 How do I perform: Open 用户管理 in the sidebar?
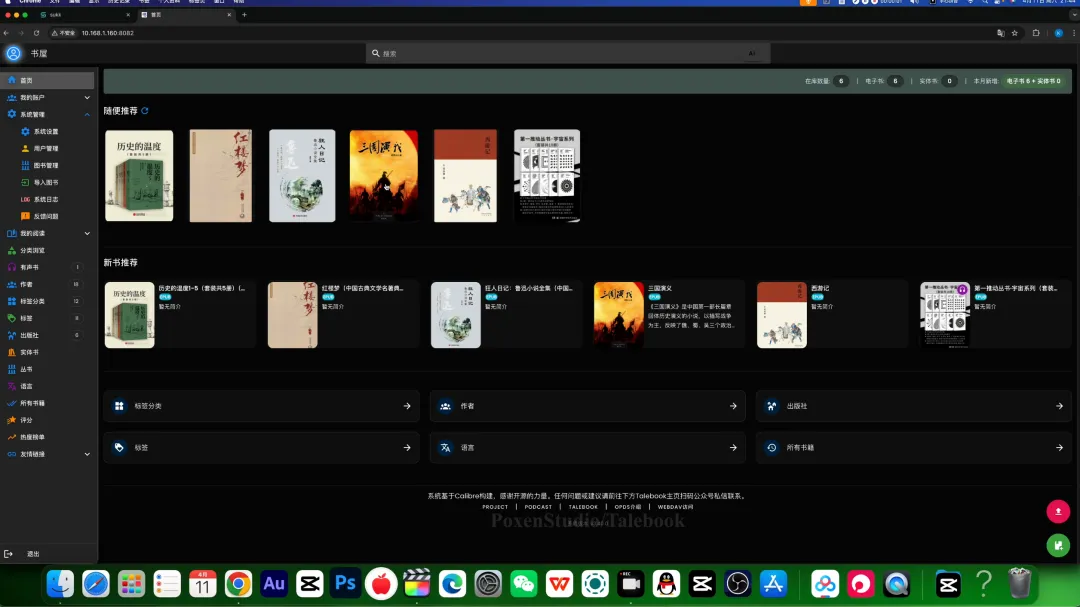point(48,148)
